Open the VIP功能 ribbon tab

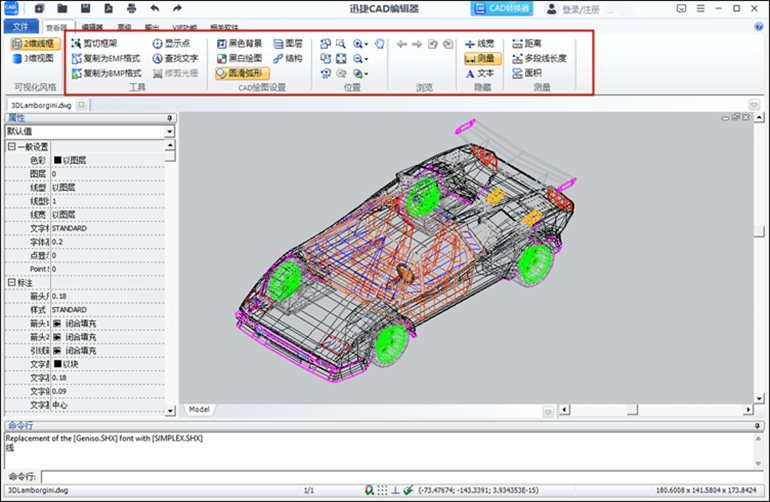click(185, 28)
